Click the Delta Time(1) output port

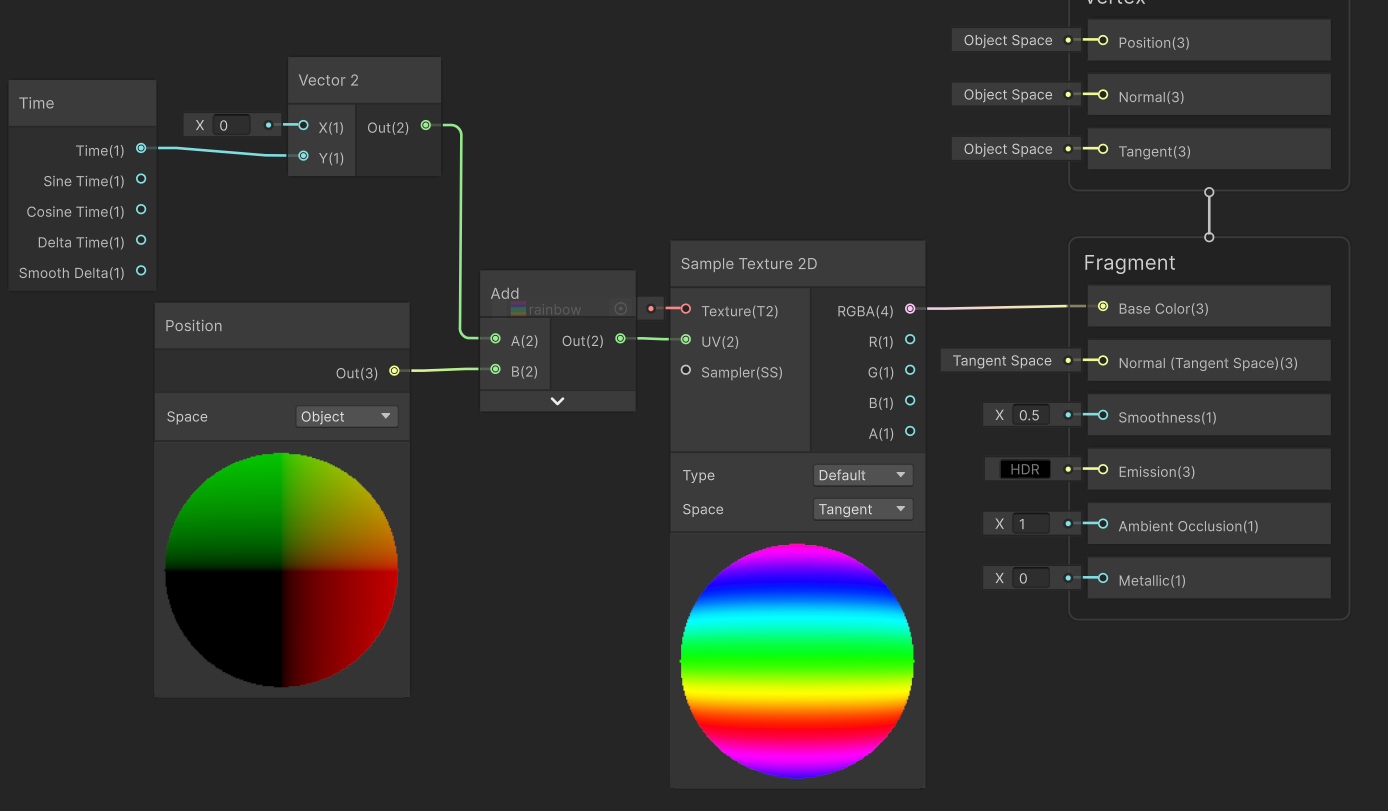[x=141, y=240]
